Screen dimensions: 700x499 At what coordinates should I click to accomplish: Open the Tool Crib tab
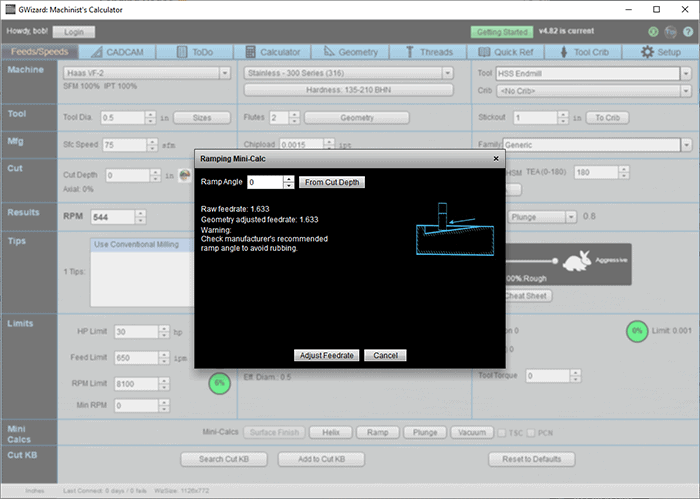583,52
